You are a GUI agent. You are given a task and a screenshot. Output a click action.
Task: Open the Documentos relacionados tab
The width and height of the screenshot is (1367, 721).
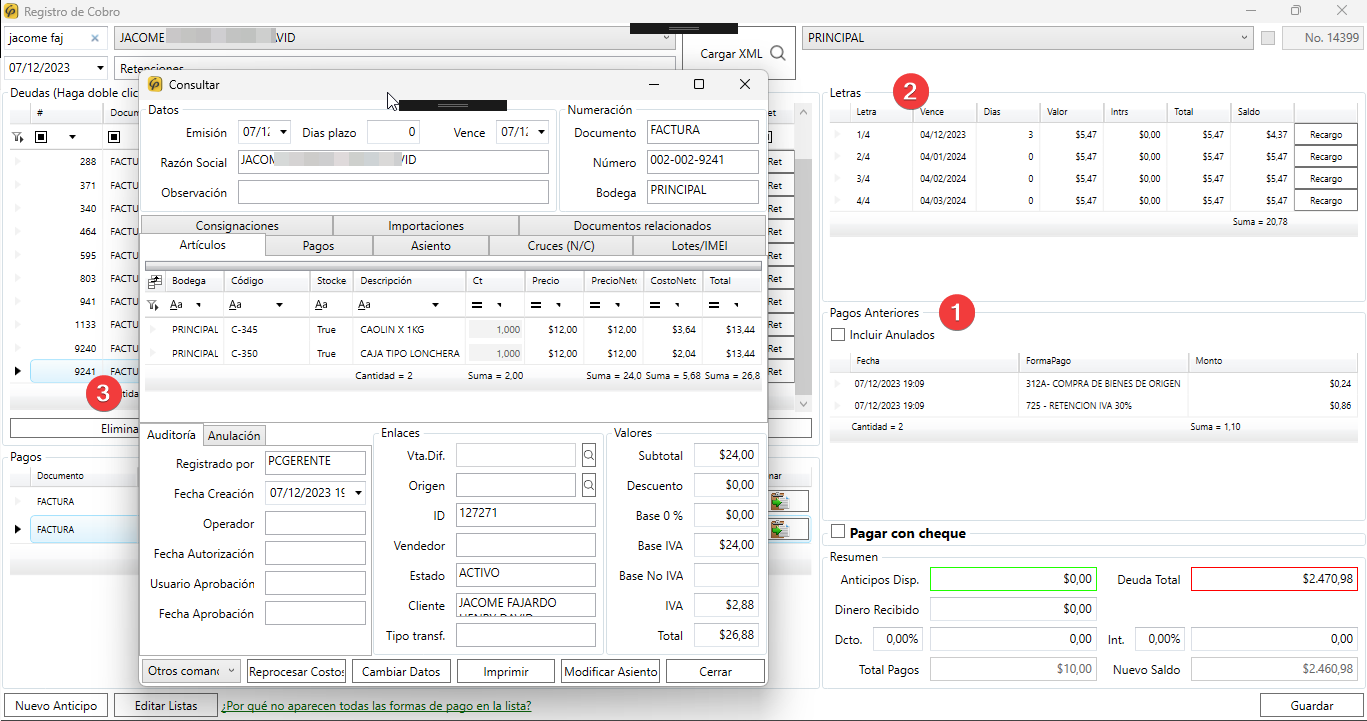[642, 226]
